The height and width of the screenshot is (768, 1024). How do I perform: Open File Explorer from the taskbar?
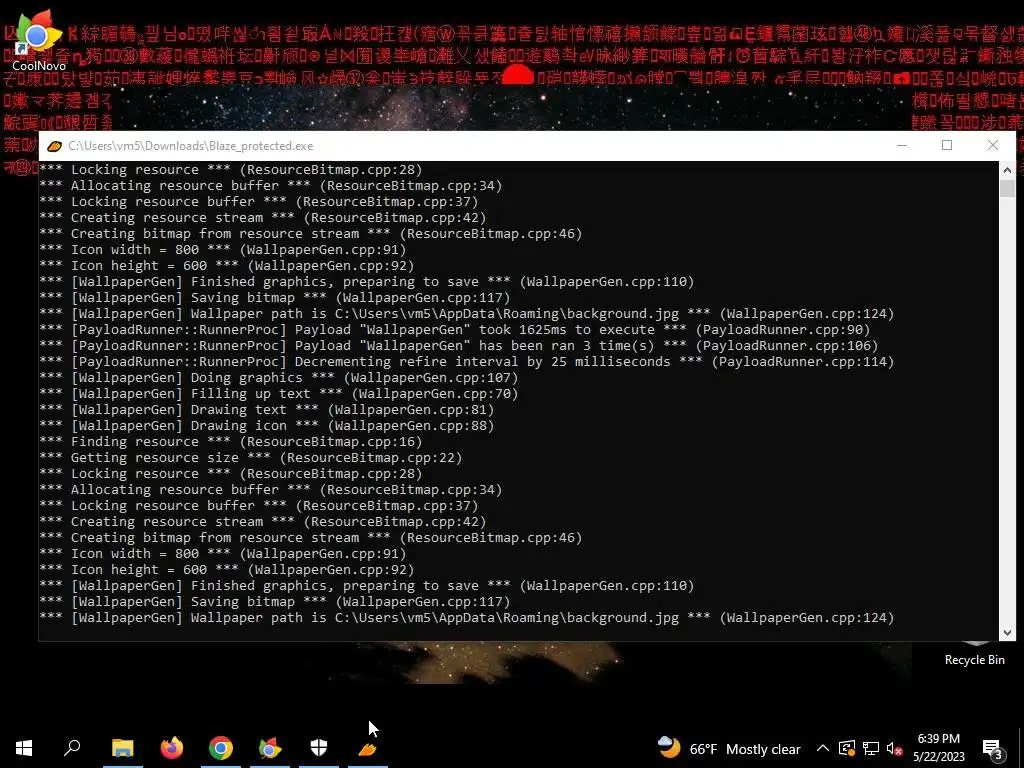(x=123, y=748)
